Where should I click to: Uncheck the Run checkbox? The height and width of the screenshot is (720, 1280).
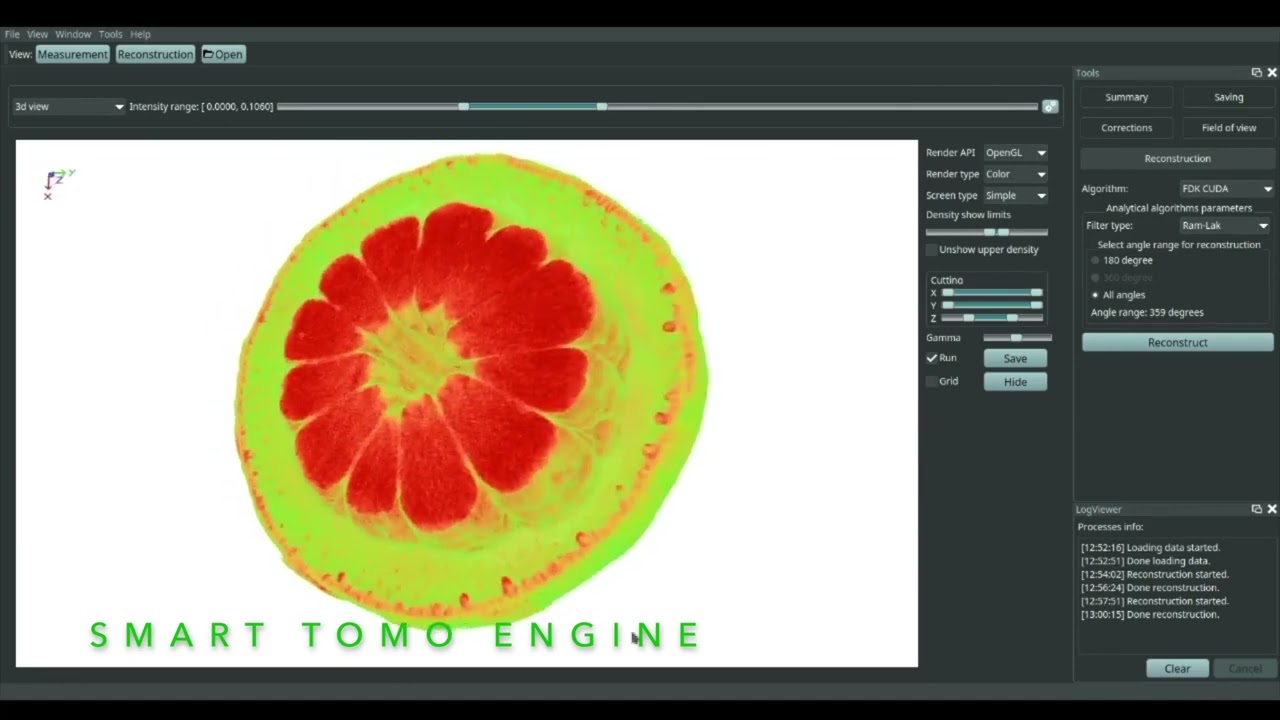point(932,358)
